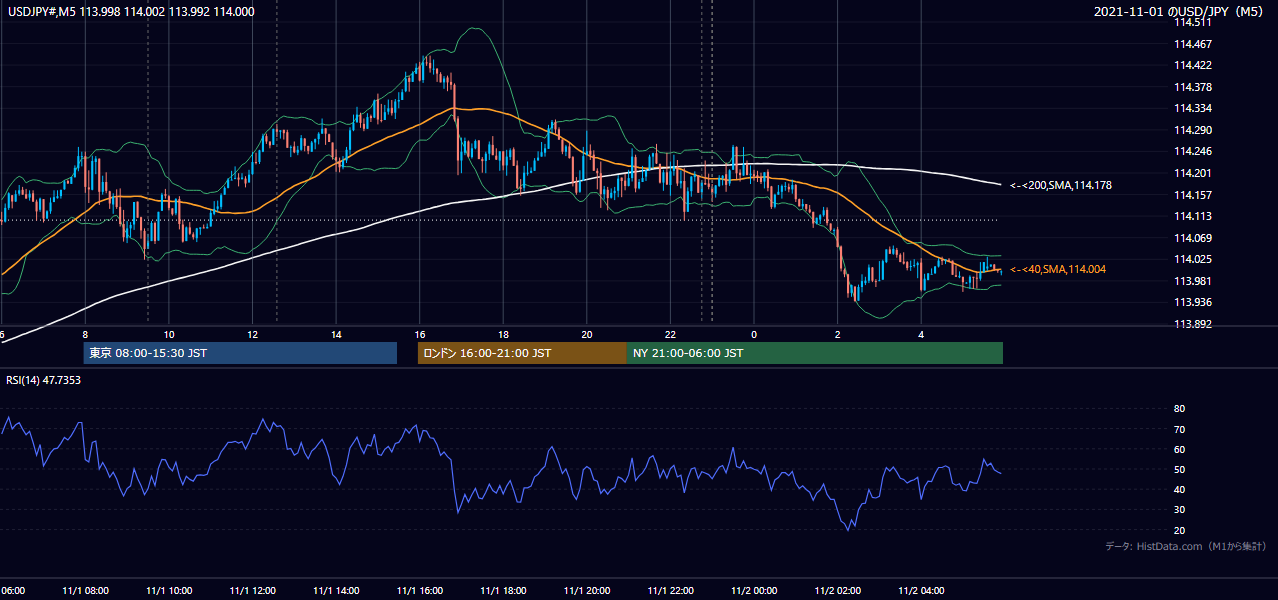Click the 113.981 price axis label

point(1193,281)
